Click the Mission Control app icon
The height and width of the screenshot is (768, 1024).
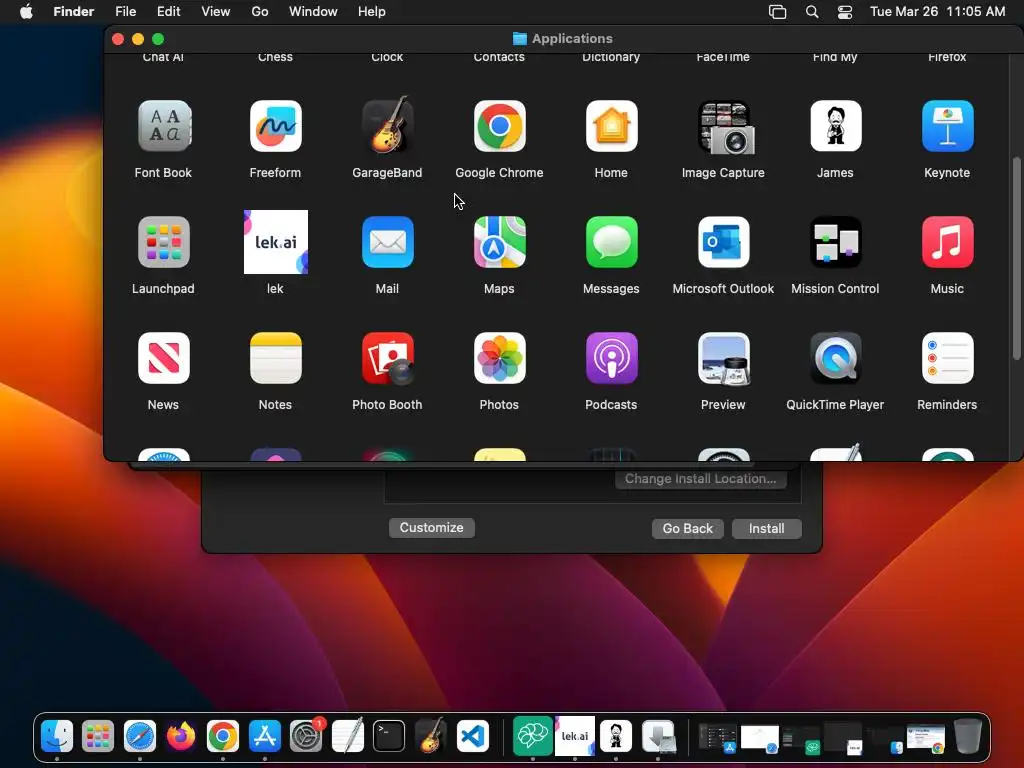[x=835, y=242]
